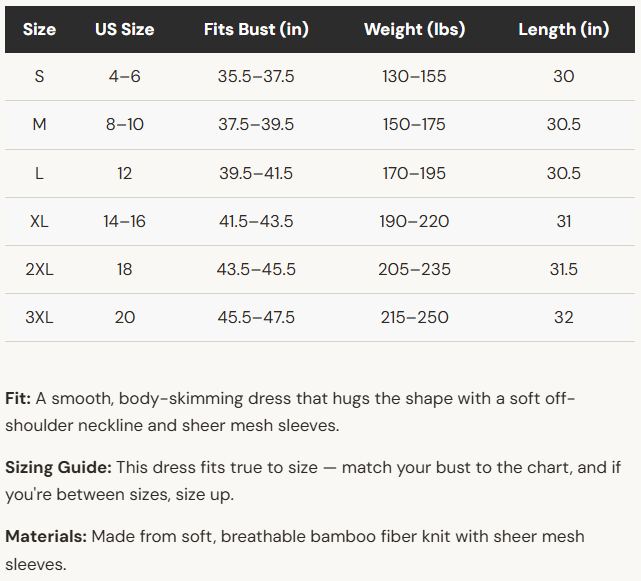Click the length value 32

(564, 318)
